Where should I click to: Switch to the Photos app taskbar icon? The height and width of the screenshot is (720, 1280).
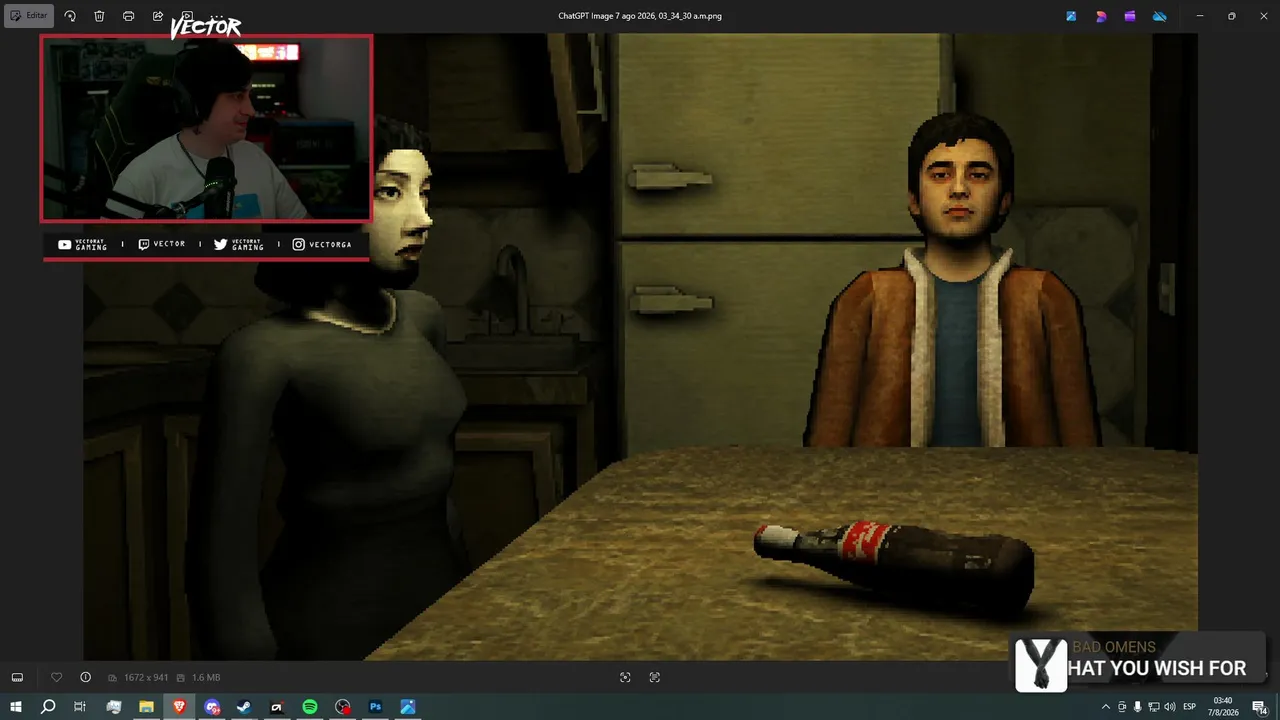coord(408,707)
